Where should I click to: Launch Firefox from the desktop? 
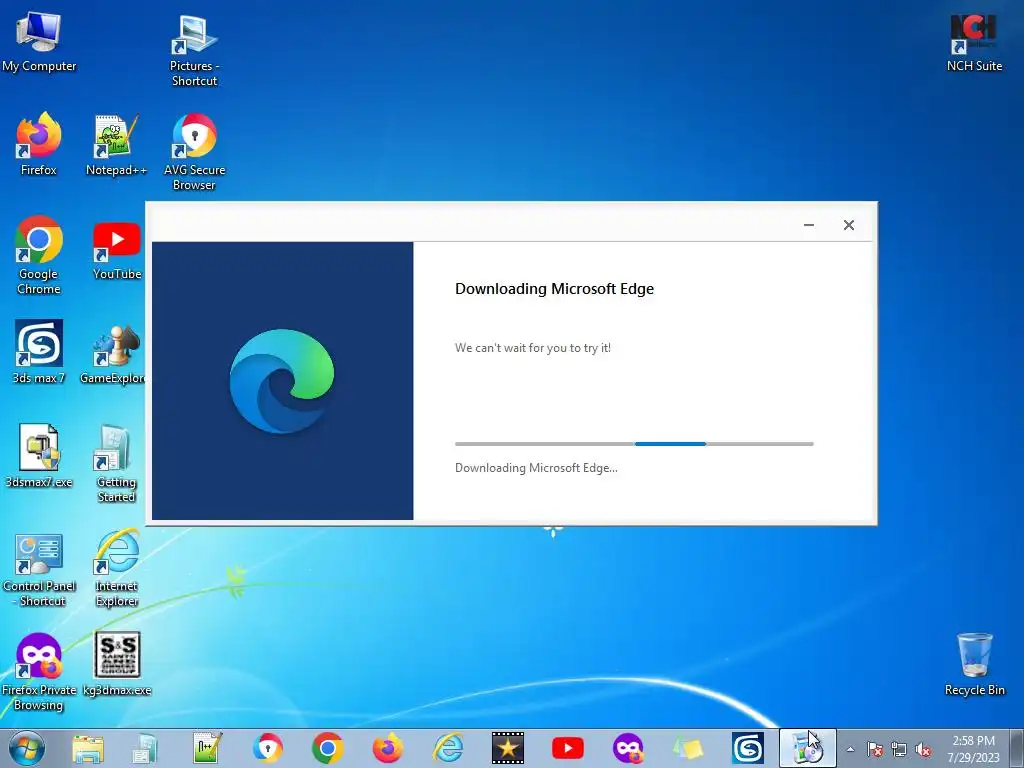39,143
